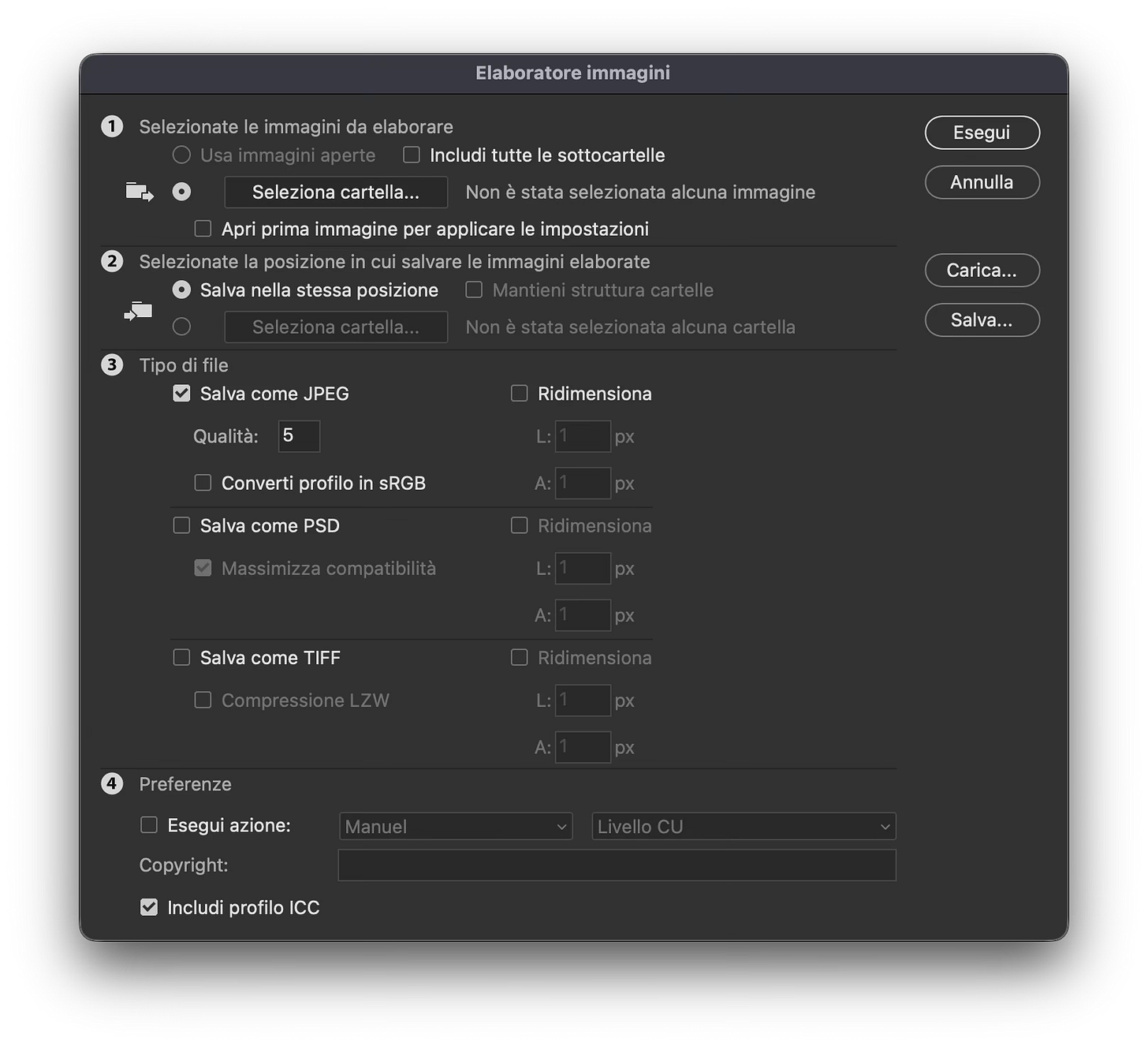This screenshot has width=1148, height=1046.
Task: Check 'Apri prima immagine per applicare le impostazioni'
Action: click(x=203, y=229)
